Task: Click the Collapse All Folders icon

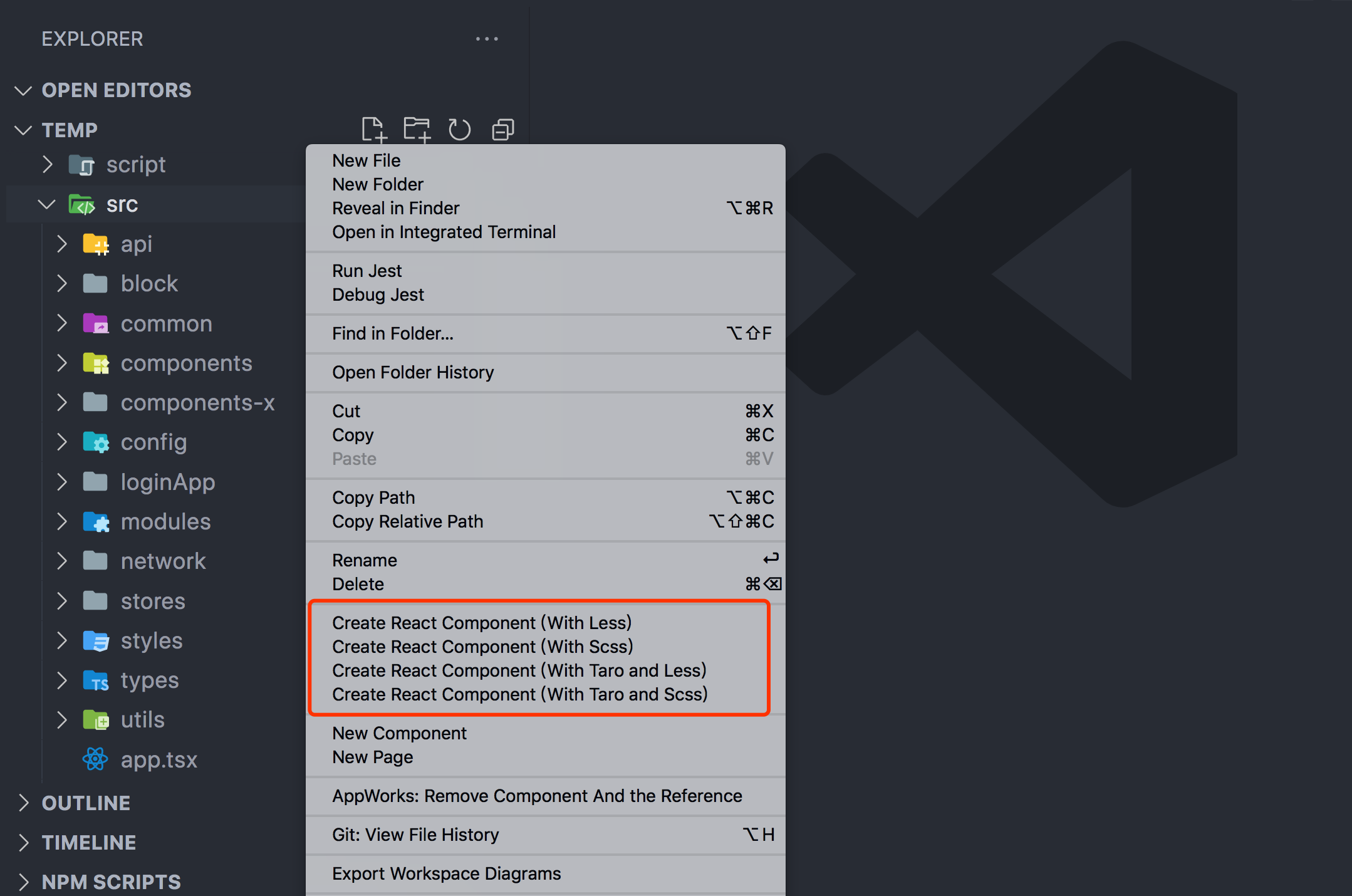Action: [502, 129]
